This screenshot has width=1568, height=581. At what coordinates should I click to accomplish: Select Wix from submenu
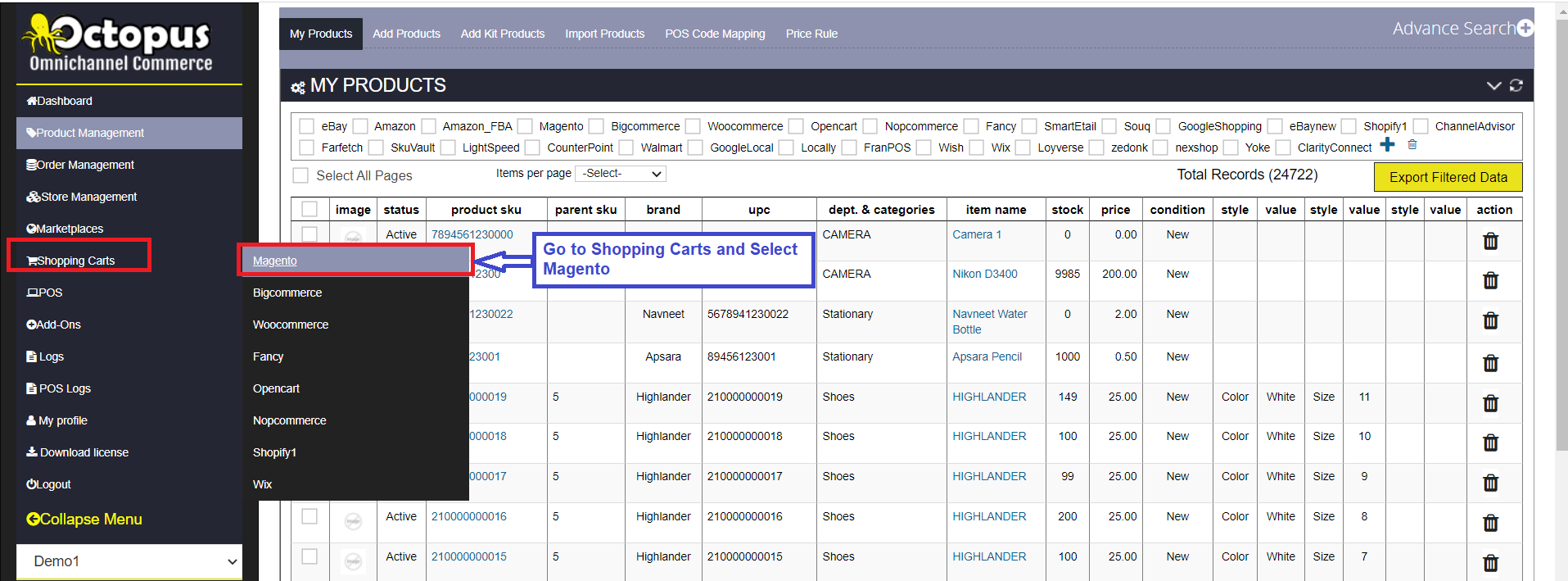click(x=355, y=484)
